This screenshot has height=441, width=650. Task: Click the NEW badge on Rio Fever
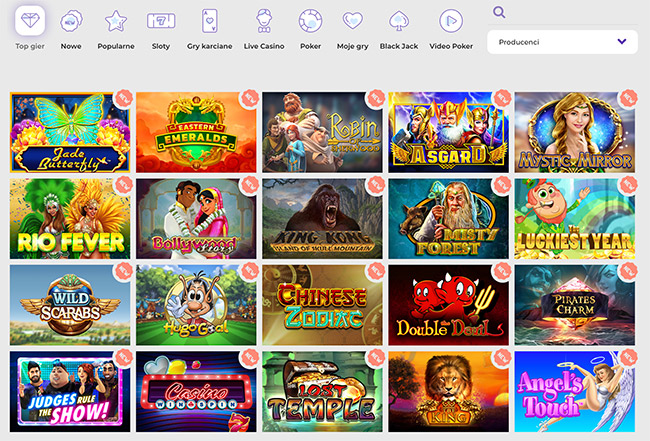(123, 185)
